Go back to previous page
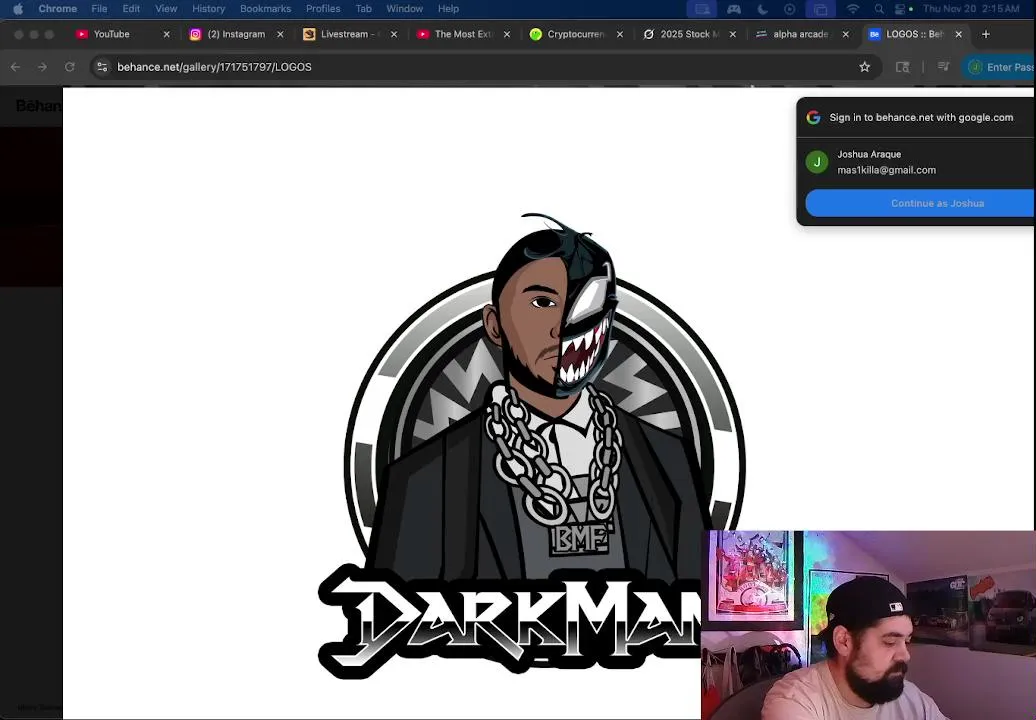The image size is (1036, 720). [x=15, y=67]
